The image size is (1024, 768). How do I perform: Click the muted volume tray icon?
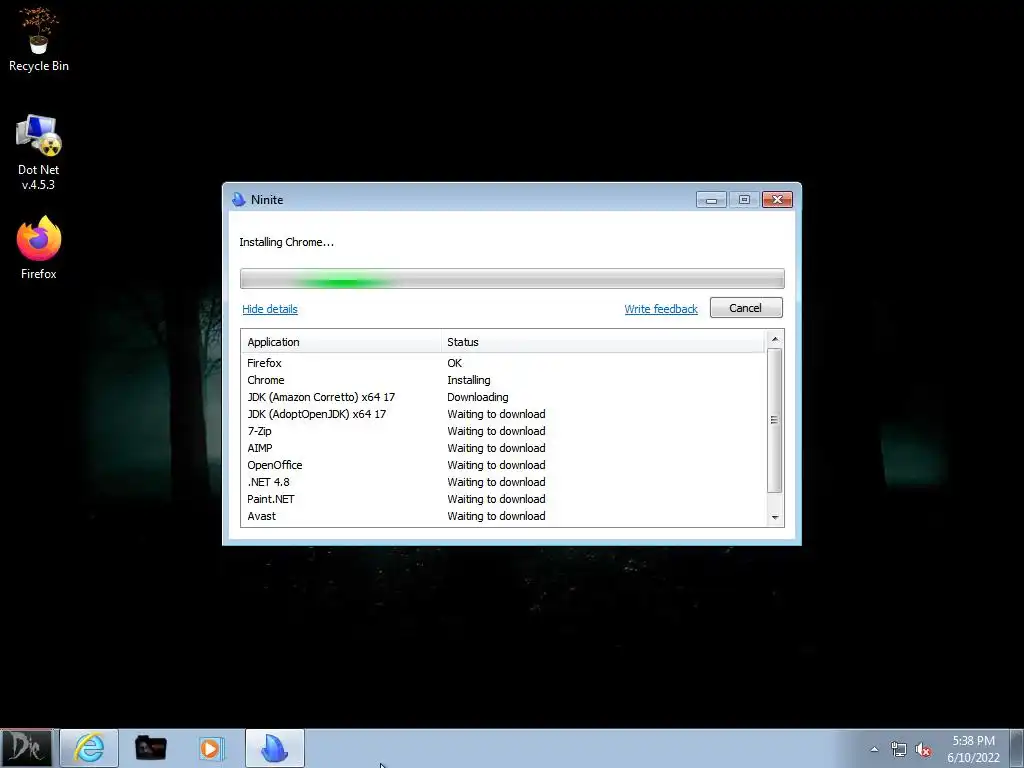click(923, 749)
